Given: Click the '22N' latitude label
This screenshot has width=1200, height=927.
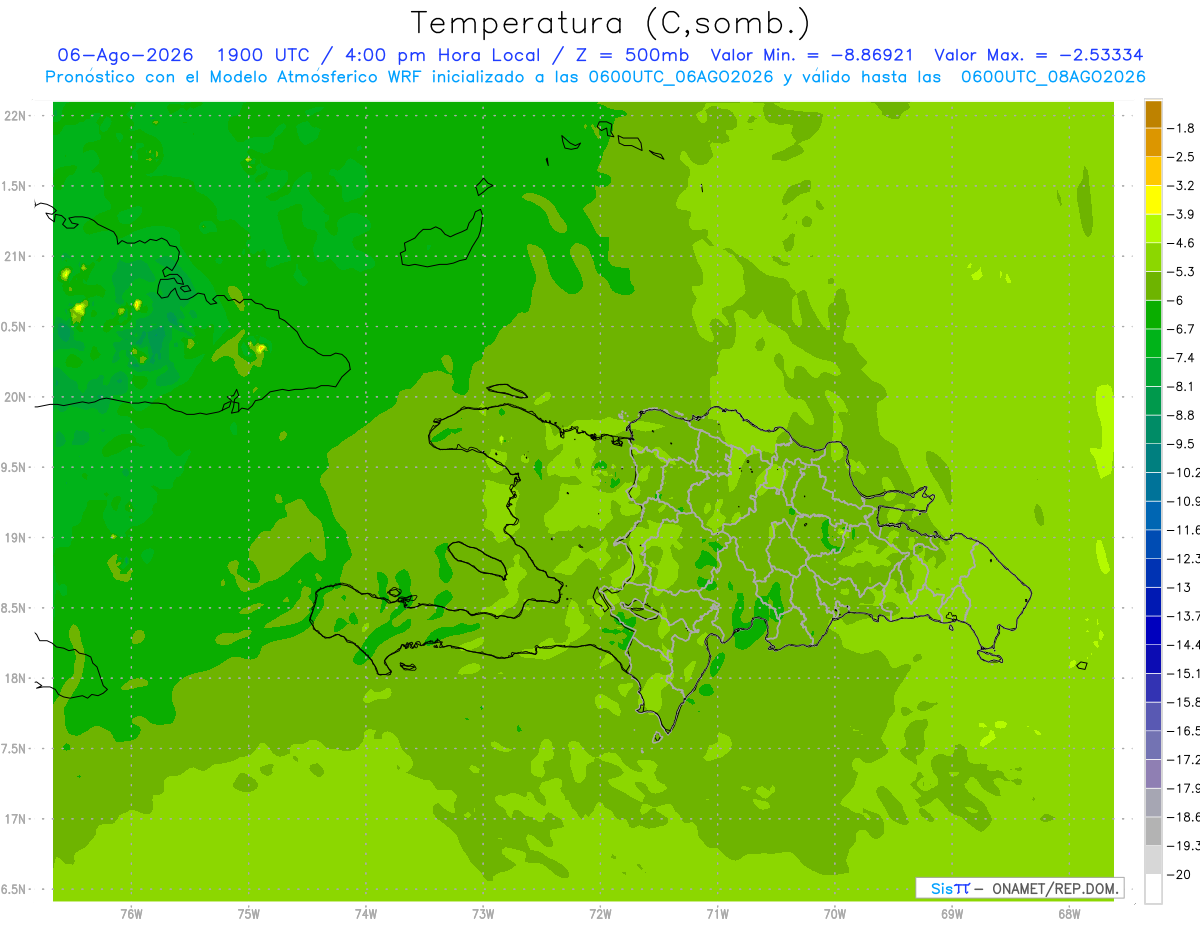Looking at the screenshot, I should pos(15,116).
